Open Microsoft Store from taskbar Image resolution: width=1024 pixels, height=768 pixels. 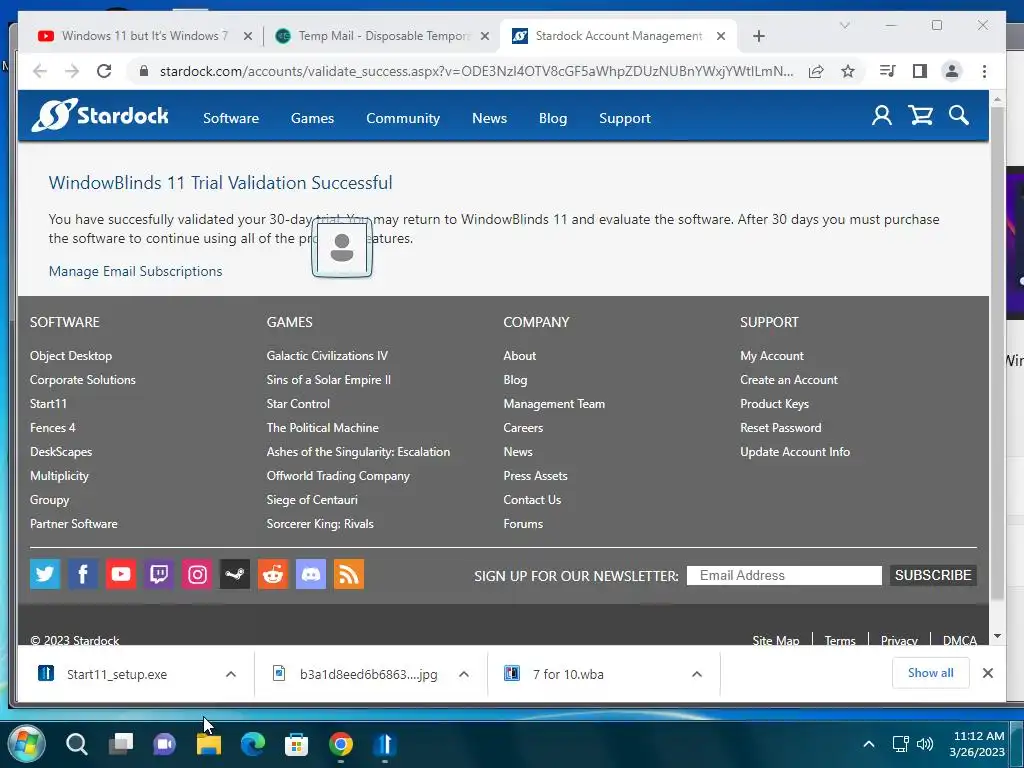tap(296, 744)
